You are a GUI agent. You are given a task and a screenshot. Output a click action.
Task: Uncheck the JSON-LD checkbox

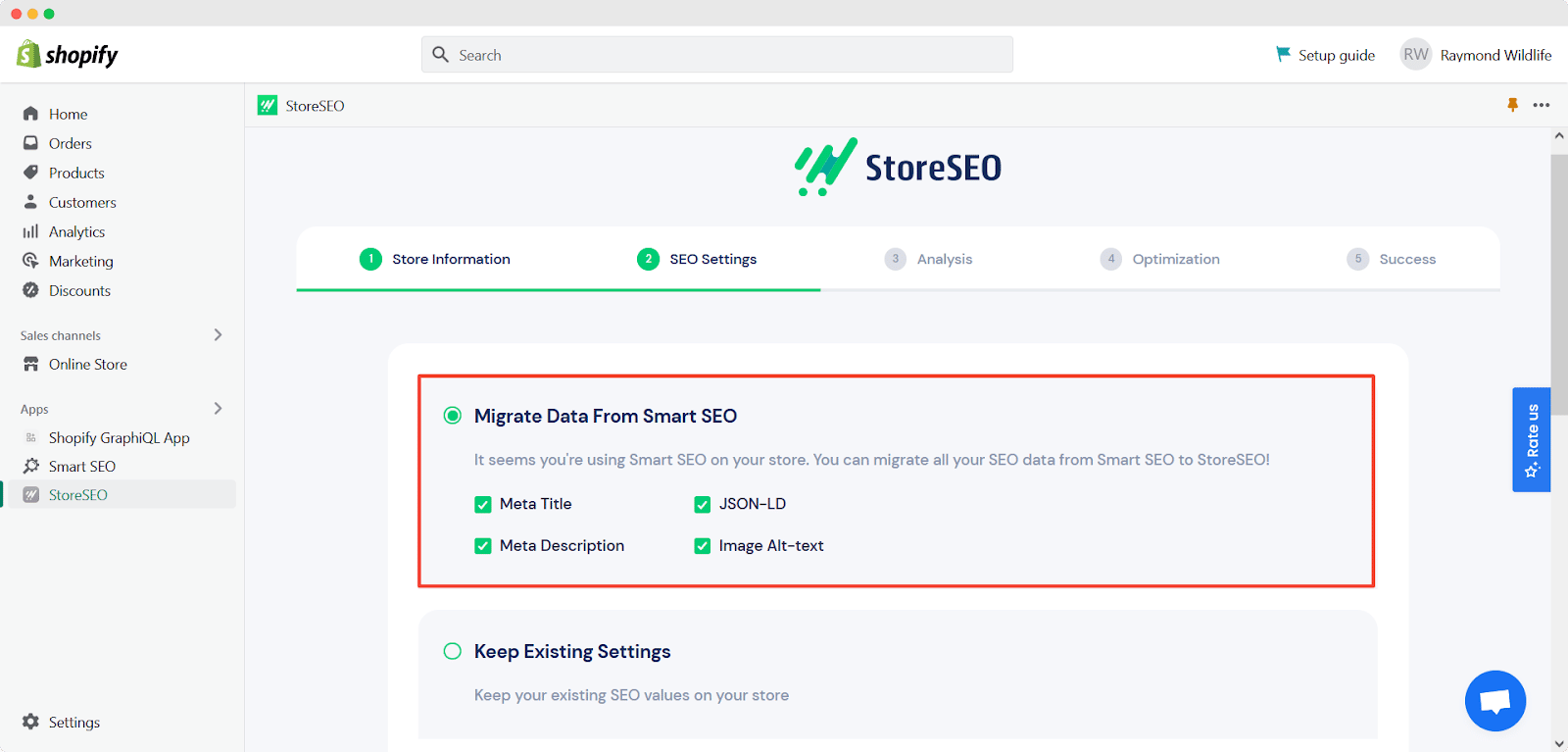703,504
